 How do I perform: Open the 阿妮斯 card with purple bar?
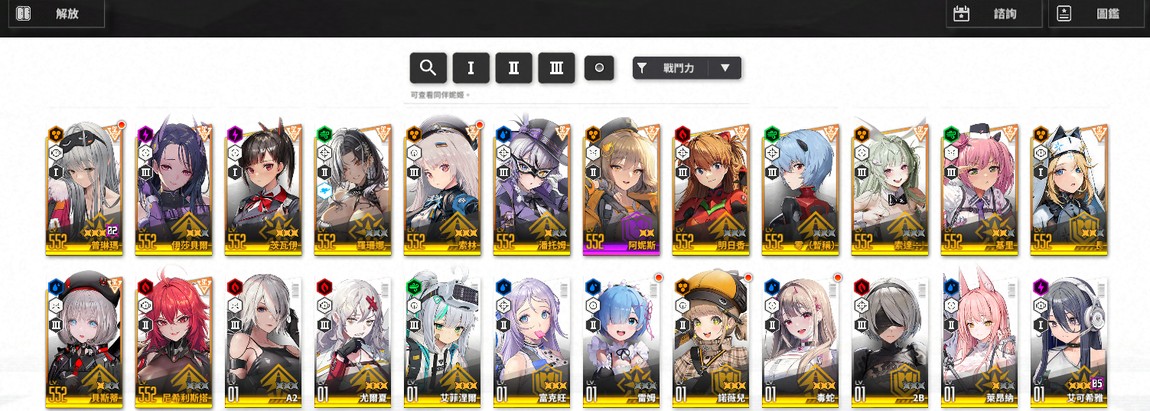[621, 189]
